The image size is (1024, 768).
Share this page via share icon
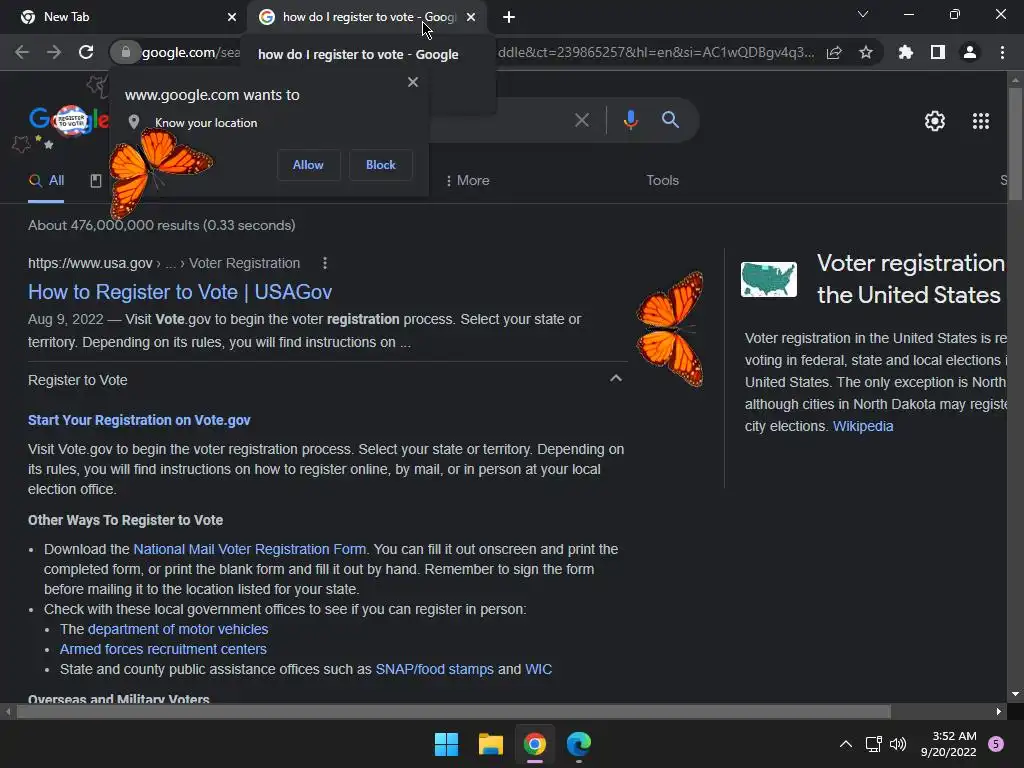click(834, 52)
